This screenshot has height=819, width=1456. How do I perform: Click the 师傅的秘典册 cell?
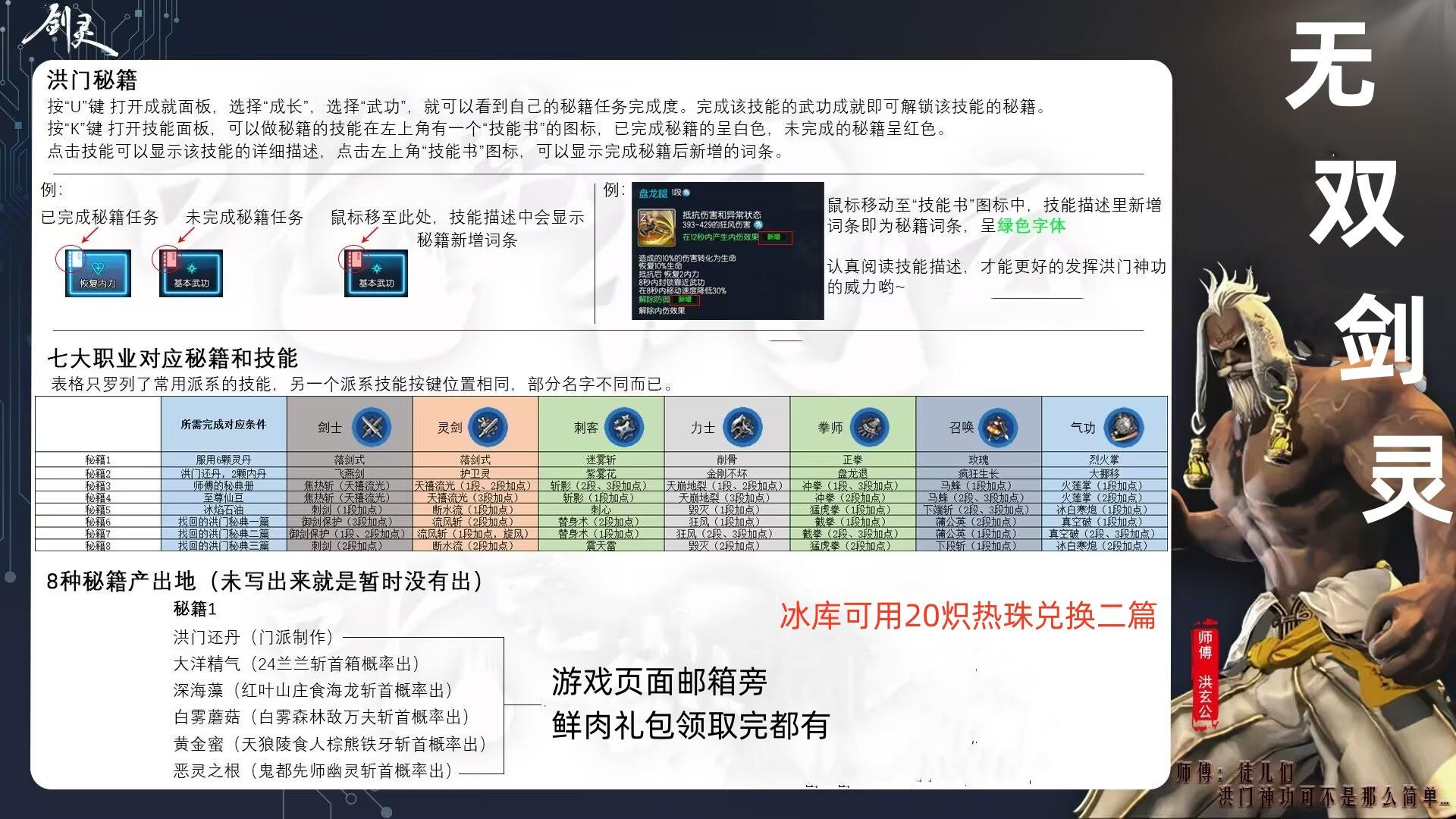pyautogui.click(x=224, y=485)
